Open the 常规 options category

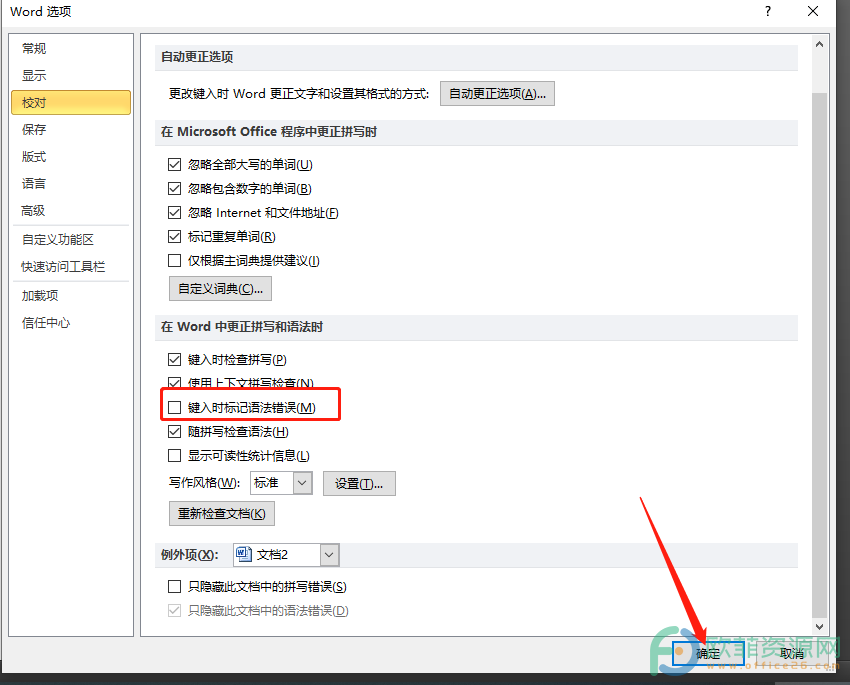click(34, 49)
